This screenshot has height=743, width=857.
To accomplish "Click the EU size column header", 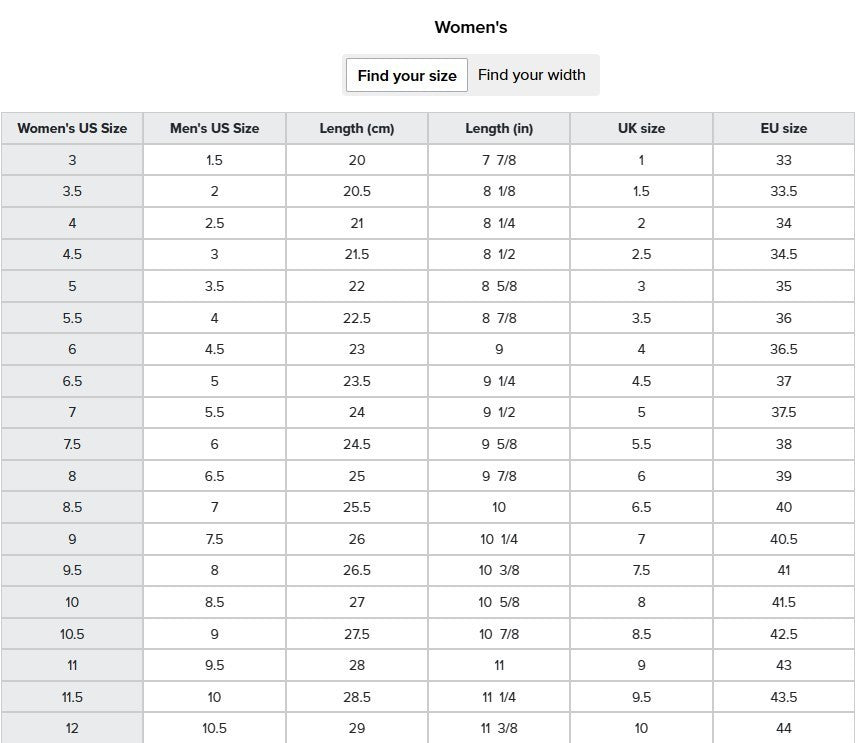I will pos(784,128).
